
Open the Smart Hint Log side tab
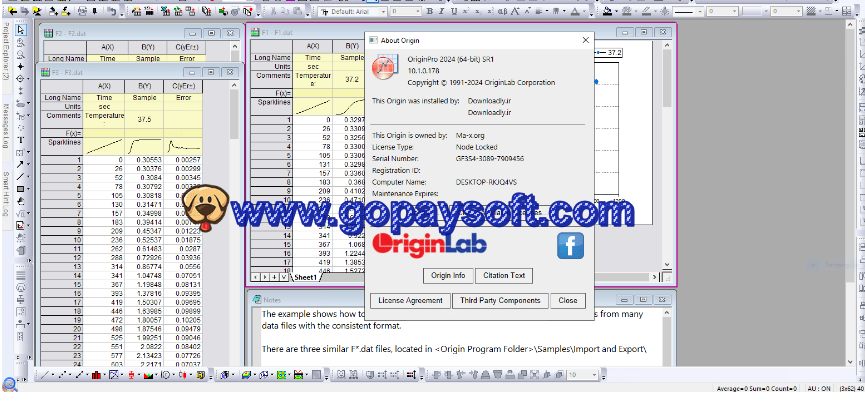click(x=6, y=193)
